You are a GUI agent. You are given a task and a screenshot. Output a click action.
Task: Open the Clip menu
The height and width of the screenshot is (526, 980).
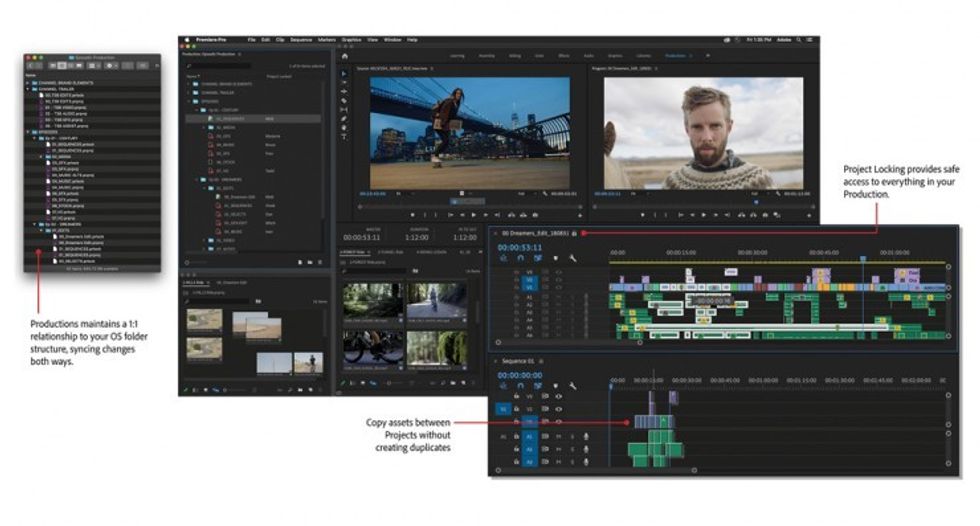coord(280,39)
